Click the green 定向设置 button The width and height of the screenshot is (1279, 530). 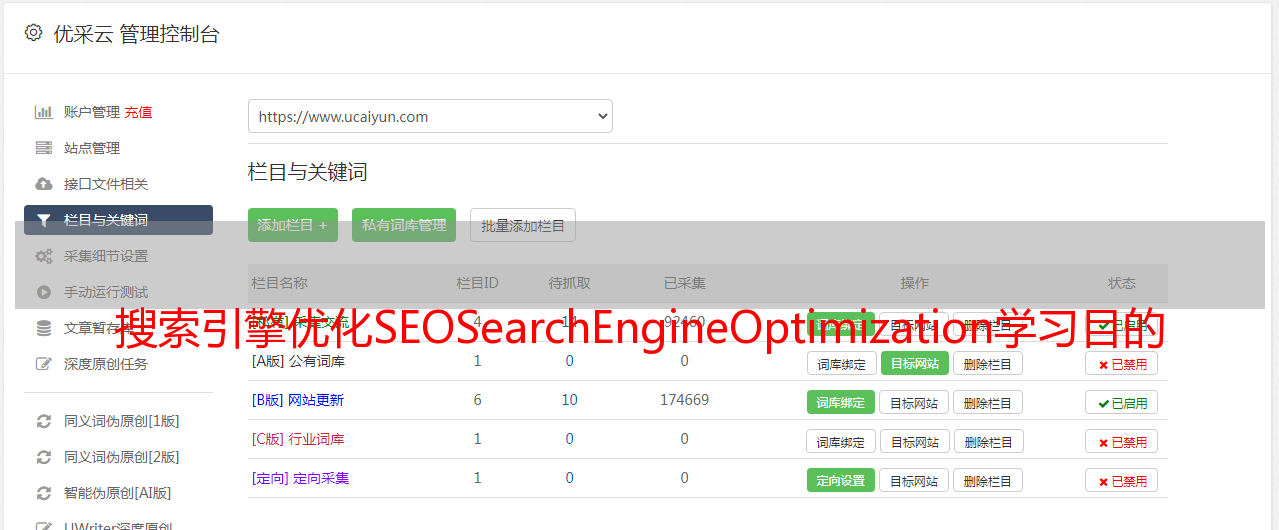pos(841,481)
